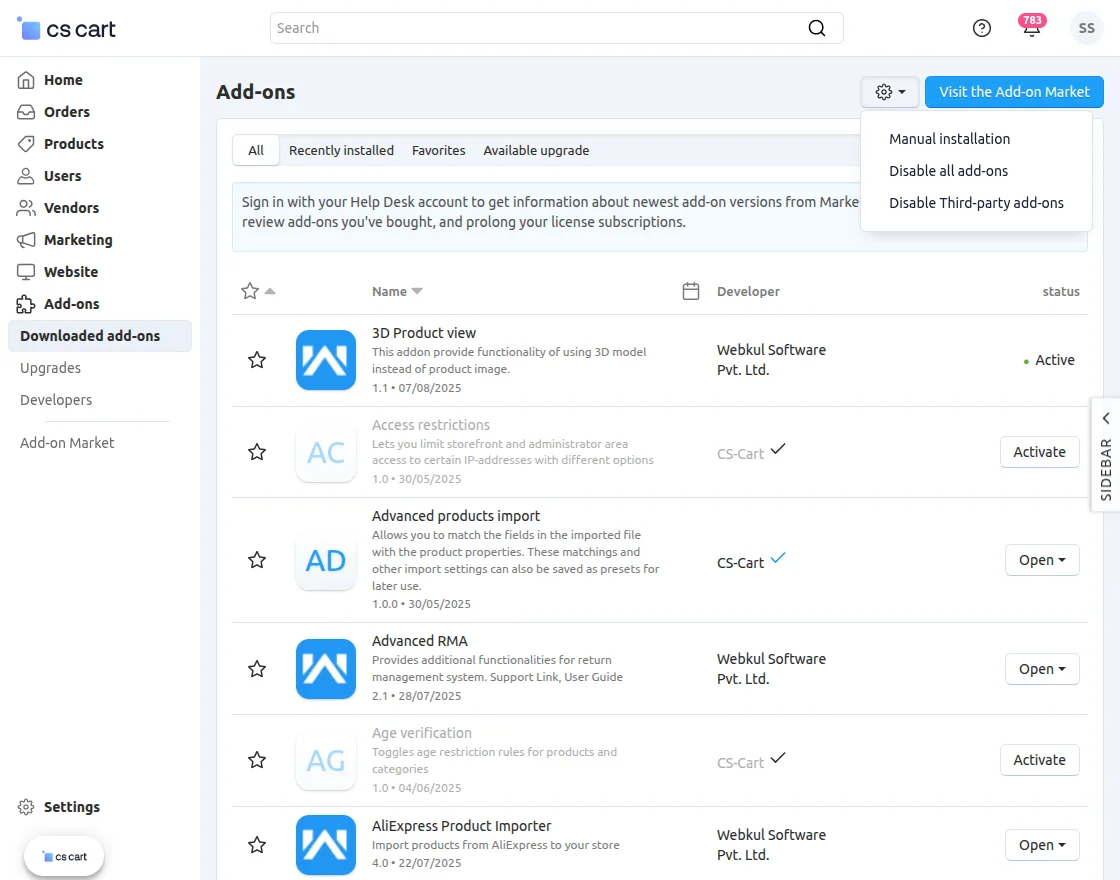
Task: Open the Website section from sidebar
Action: coord(71,271)
